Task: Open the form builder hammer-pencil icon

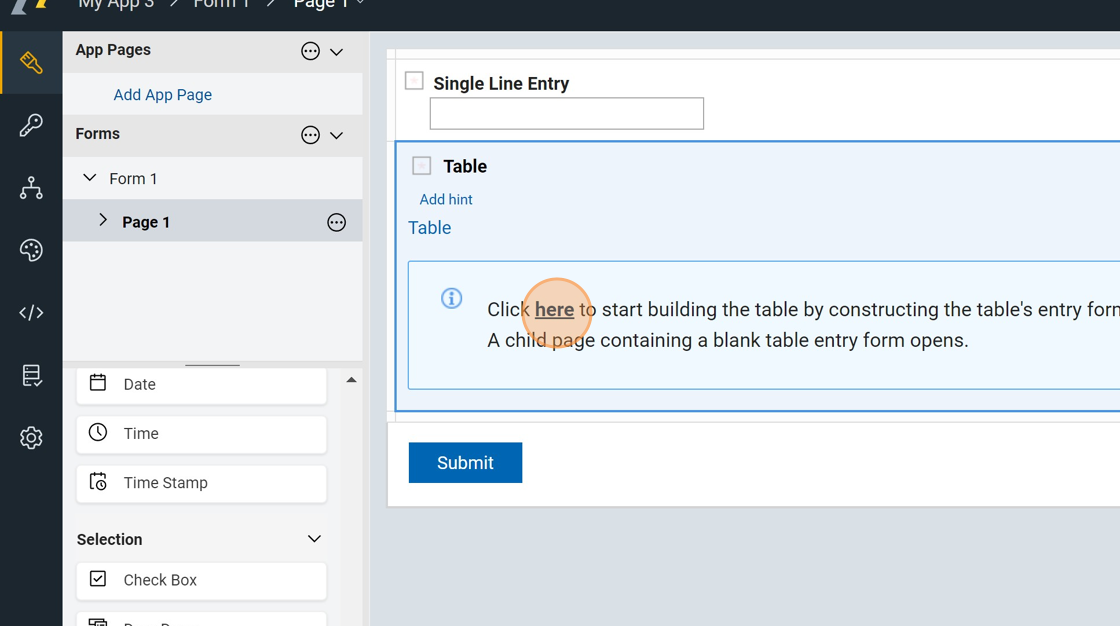Action: click(31, 63)
